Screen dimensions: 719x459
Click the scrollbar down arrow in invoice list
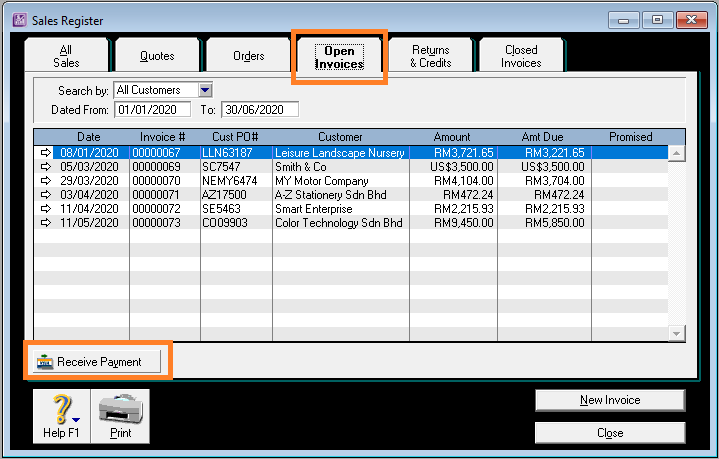pyautogui.click(x=676, y=333)
